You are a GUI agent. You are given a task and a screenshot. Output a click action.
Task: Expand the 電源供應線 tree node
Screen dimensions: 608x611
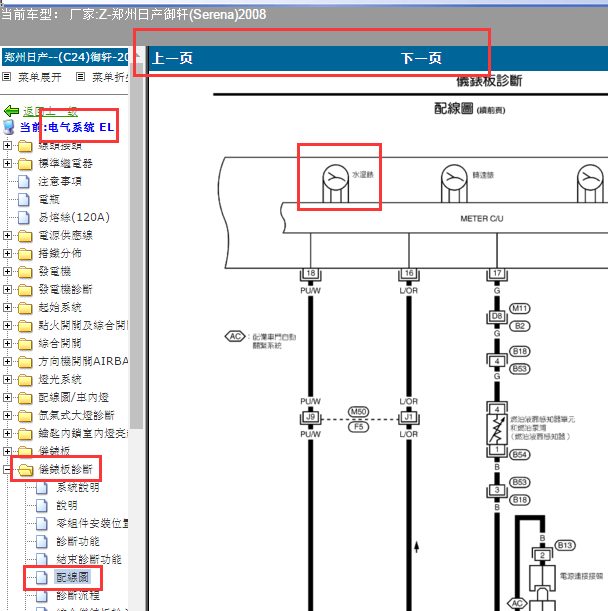[x=7, y=235]
